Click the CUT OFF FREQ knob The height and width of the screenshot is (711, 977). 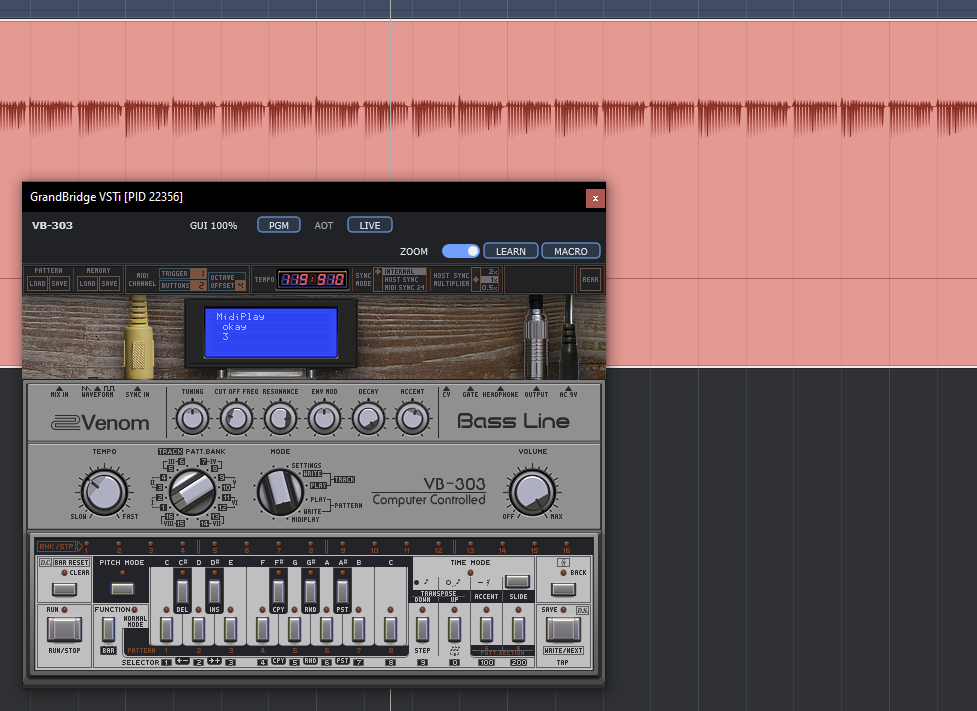point(236,419)
